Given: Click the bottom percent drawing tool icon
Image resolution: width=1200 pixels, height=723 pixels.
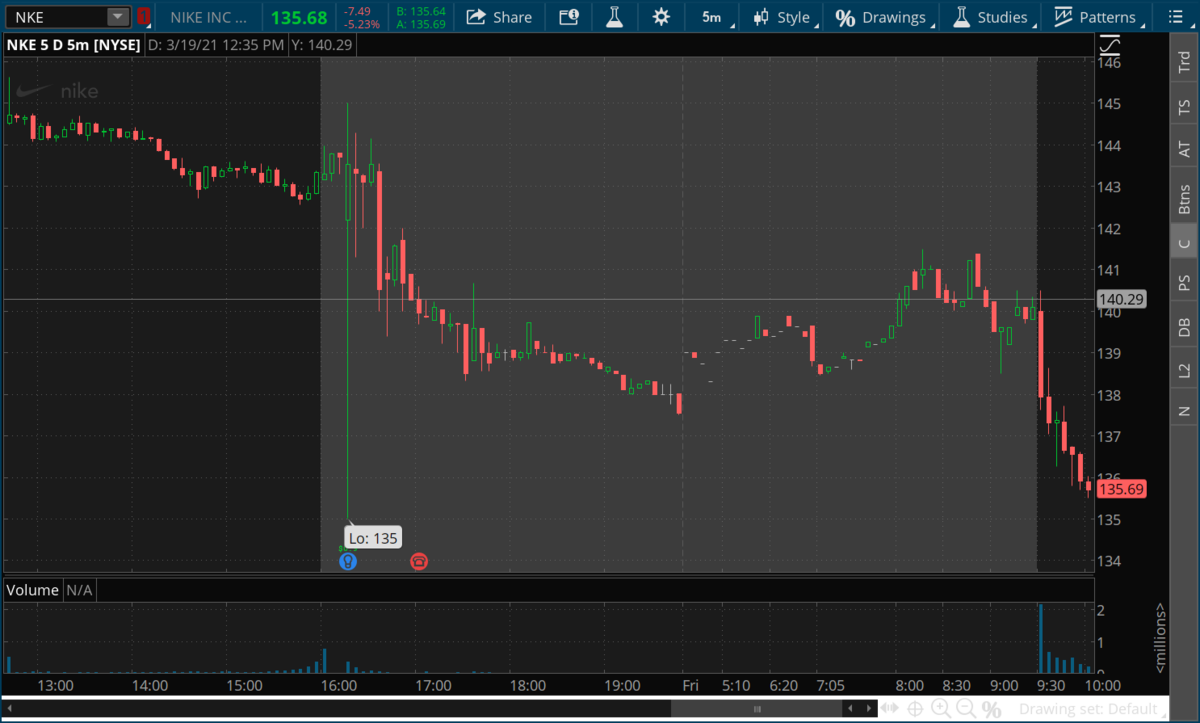Looking at the screenshot, I should (x=992, y=709).
